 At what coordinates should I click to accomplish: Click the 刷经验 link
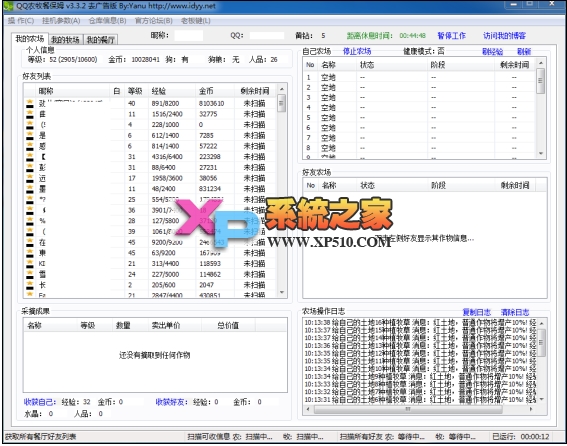click(492, 51)
